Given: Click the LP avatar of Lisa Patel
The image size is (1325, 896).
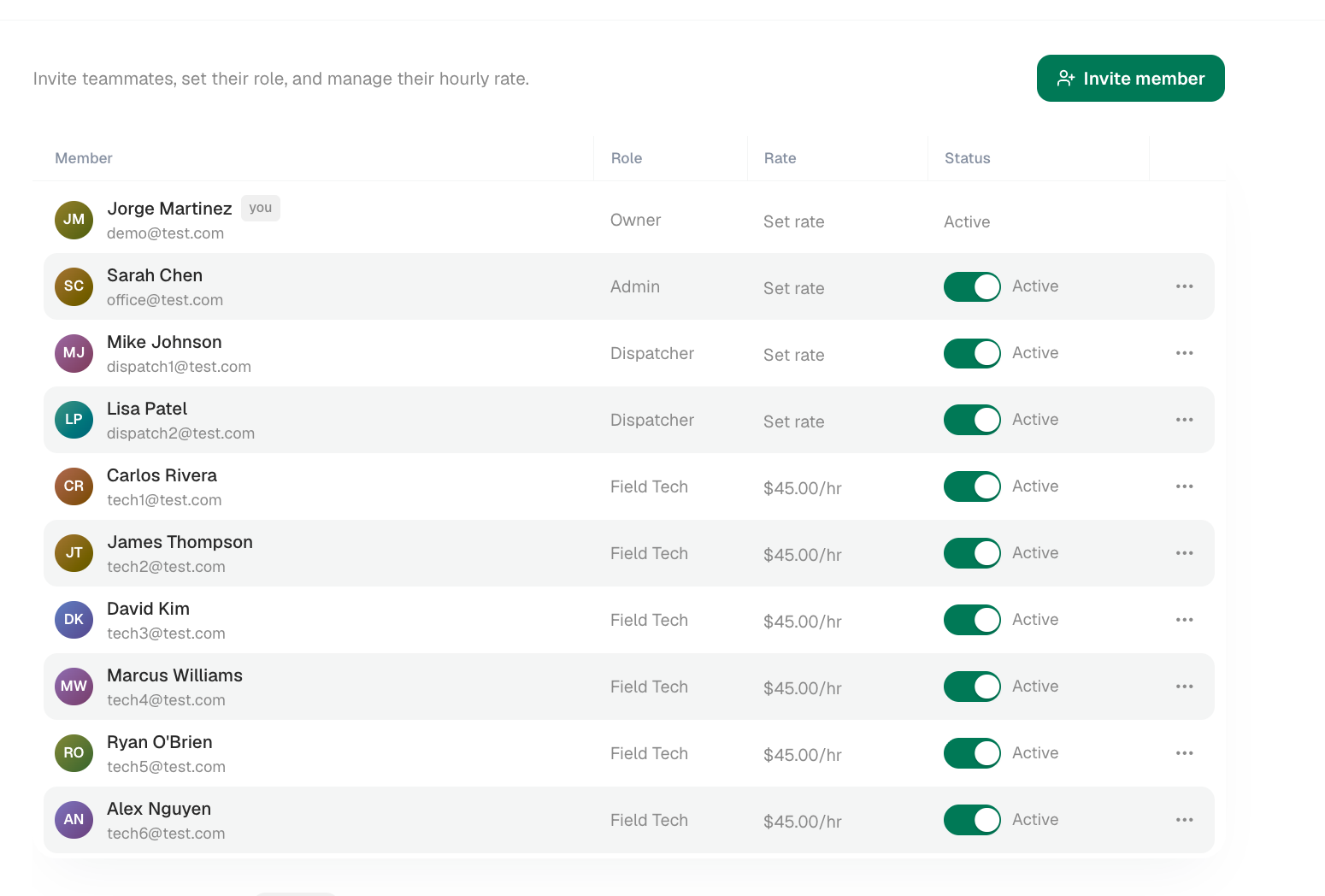Looking at the screenshot, I should click(74, 420).
